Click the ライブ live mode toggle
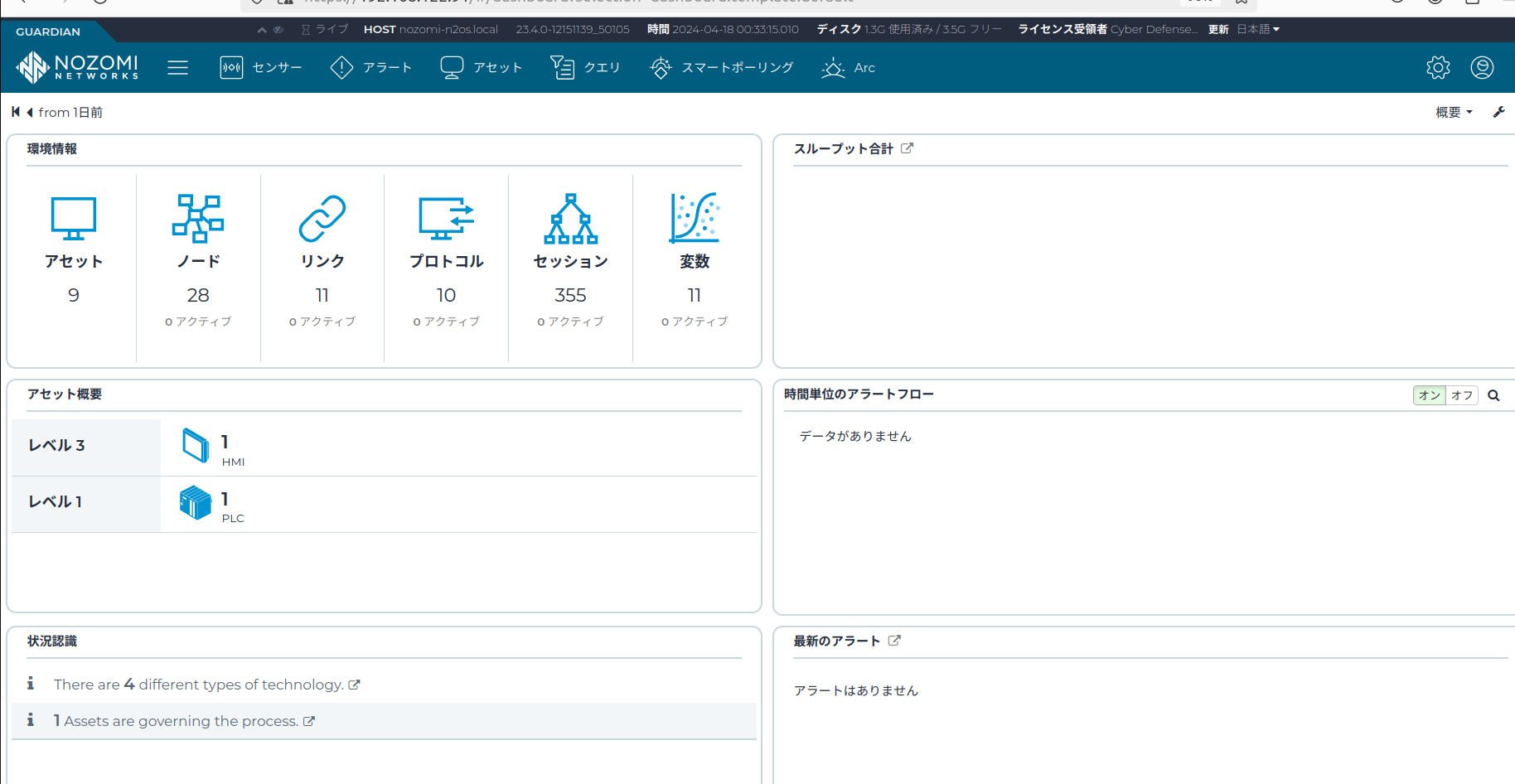1515x784 pixels. click(324, 29)
